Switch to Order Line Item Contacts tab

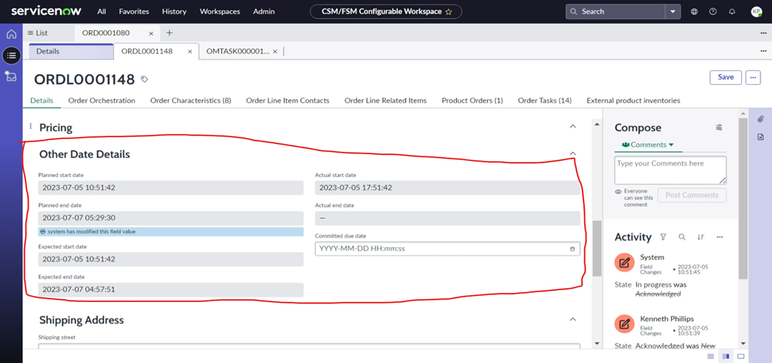coord(288,100)
